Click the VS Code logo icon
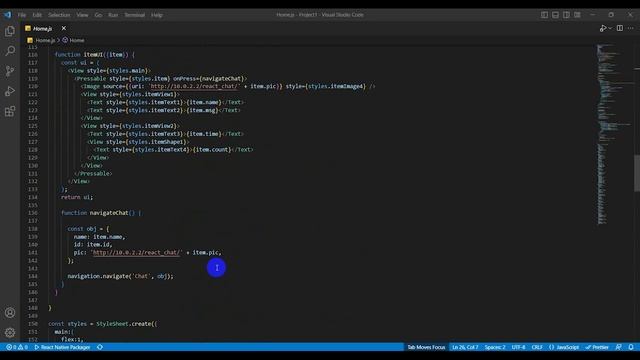Screen dimensions: 640x360 [8, 15]
